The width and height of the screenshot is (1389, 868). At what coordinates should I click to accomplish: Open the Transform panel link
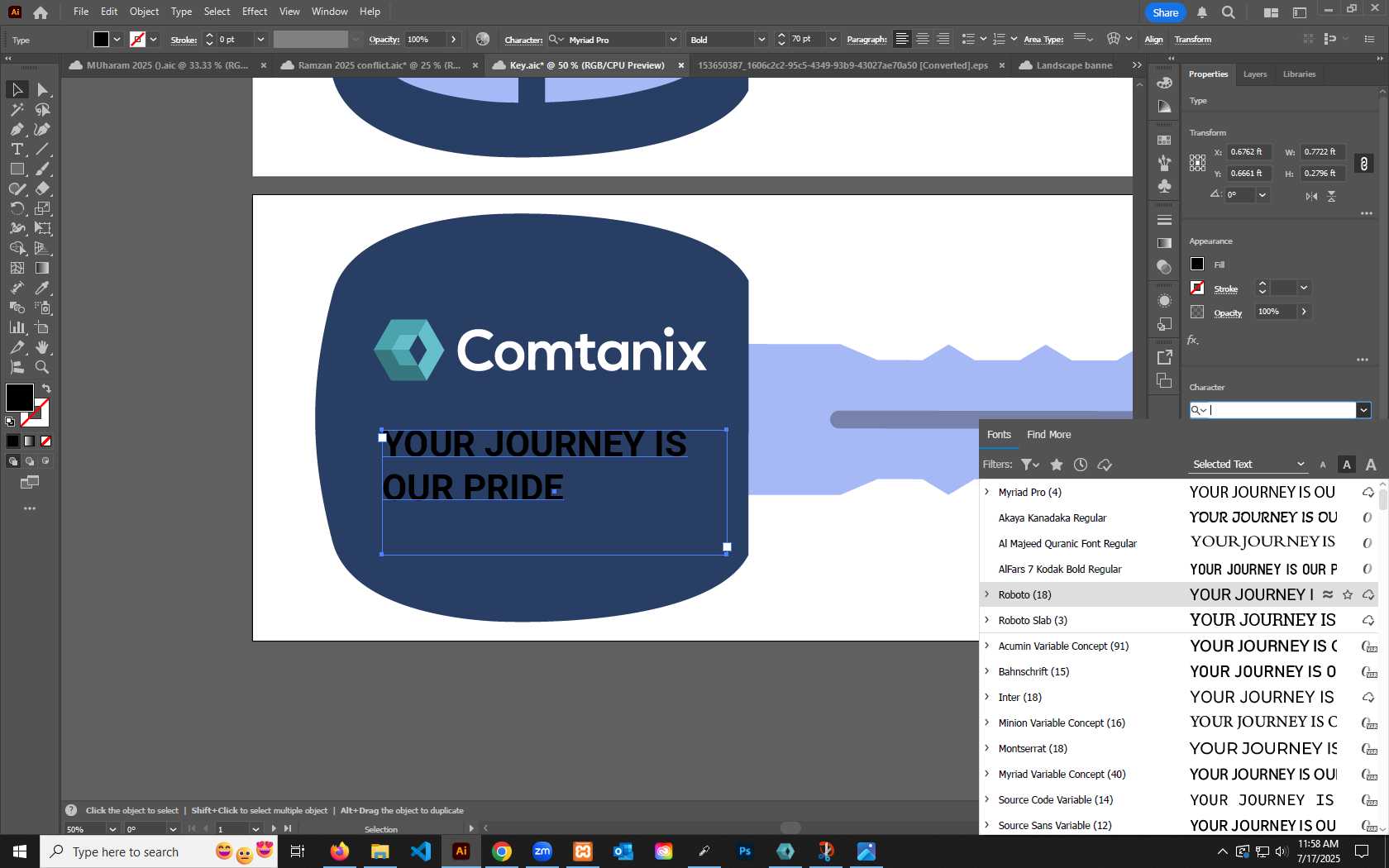[x=1192, y=39]
